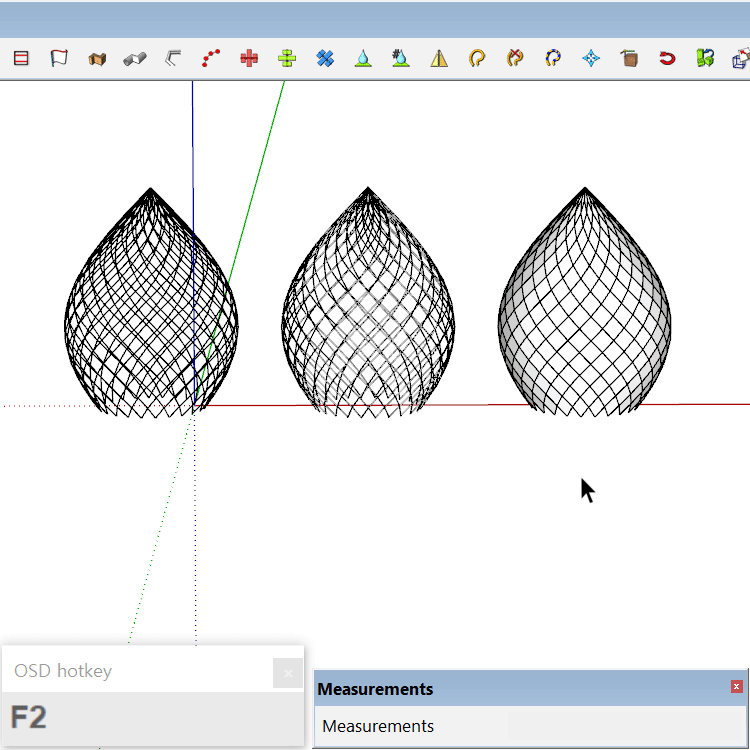Screen dimensions: 750x750
Task: Click the red horizontal-lines rectangle toolbar icon
Action: tap(21, 58)
